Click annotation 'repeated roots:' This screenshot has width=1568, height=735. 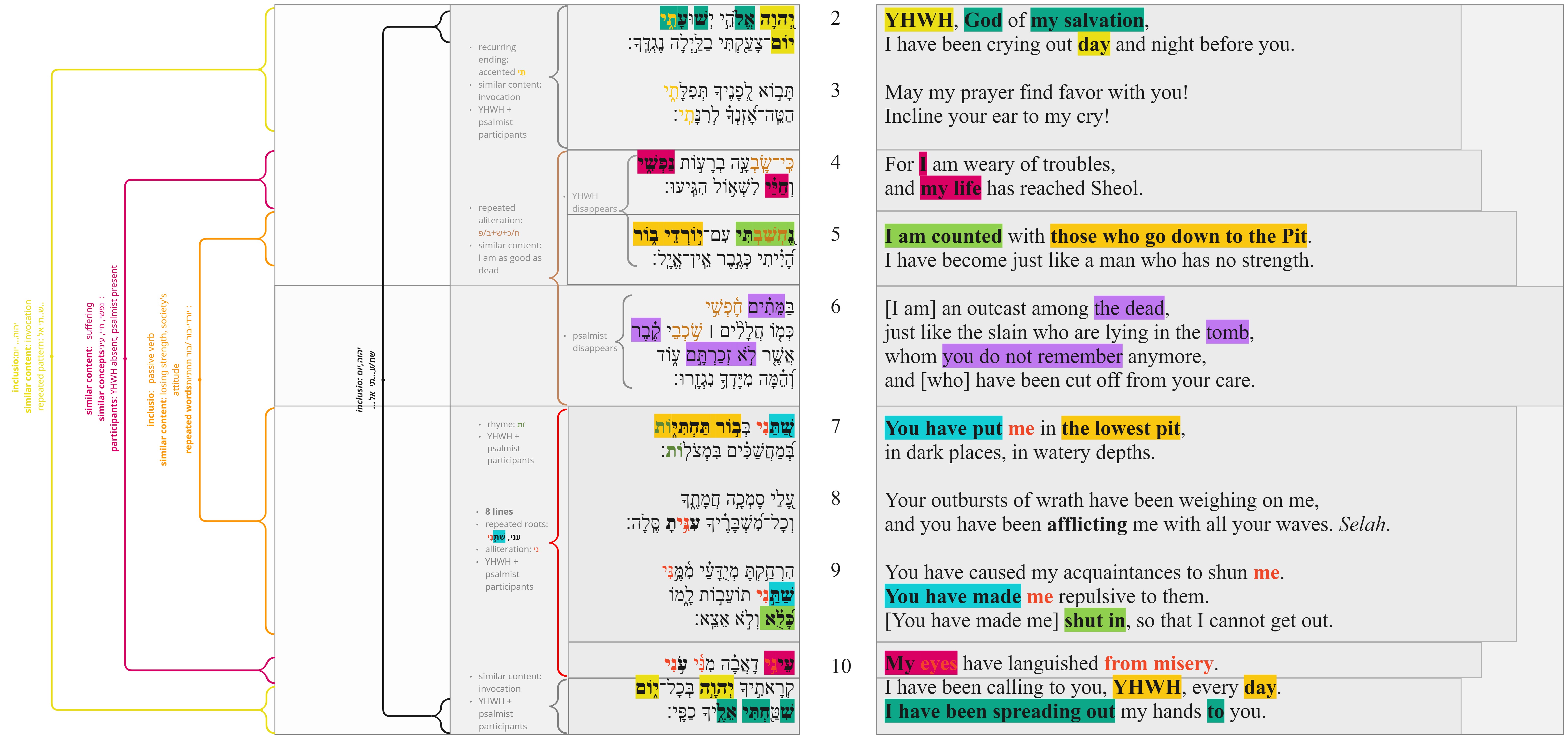click(x=516, y=524)
